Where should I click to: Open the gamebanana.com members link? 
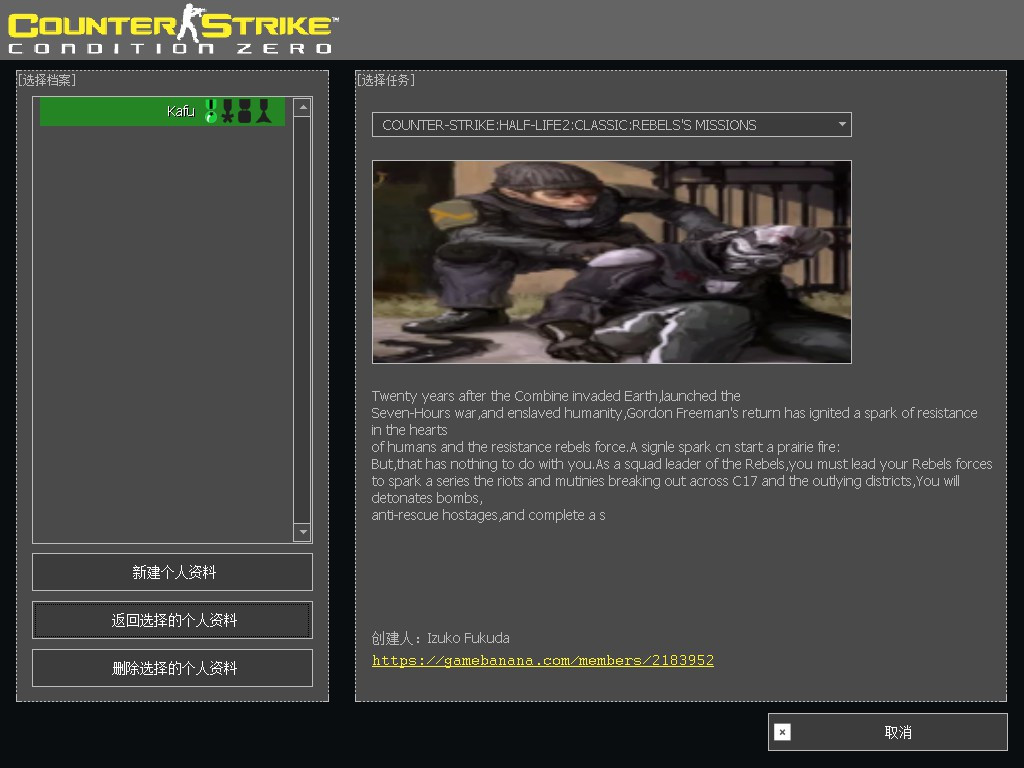tap(543, 660)
